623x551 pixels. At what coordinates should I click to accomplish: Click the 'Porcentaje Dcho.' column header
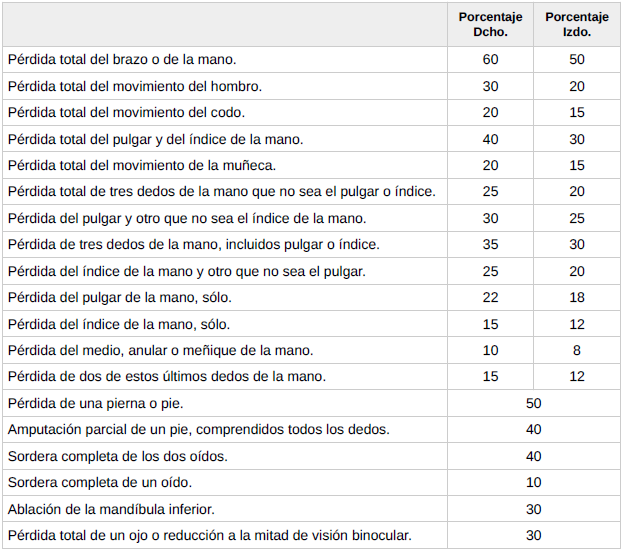[490, 24]
